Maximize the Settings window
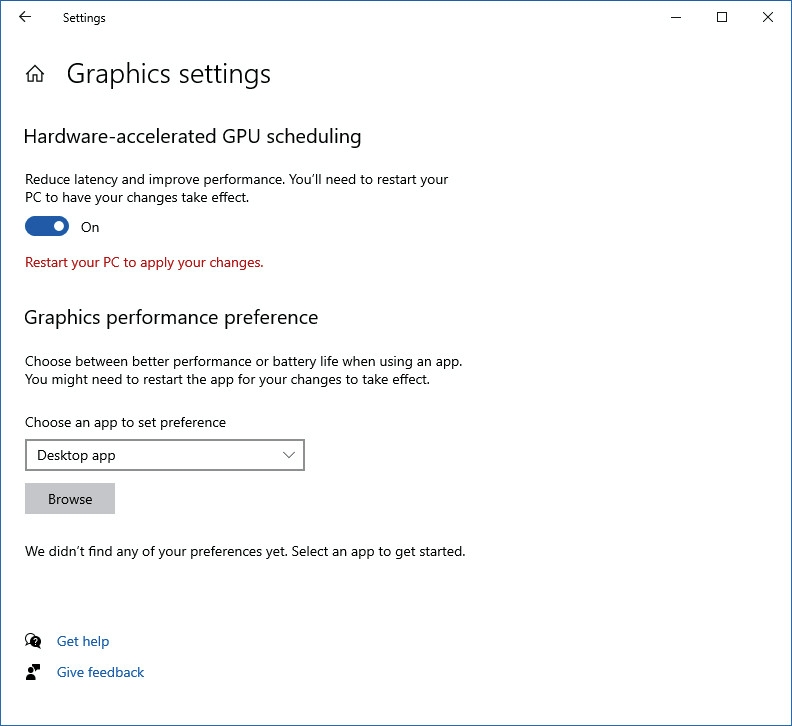The height and width of the screenshot is (726, 792). (722, 17)
